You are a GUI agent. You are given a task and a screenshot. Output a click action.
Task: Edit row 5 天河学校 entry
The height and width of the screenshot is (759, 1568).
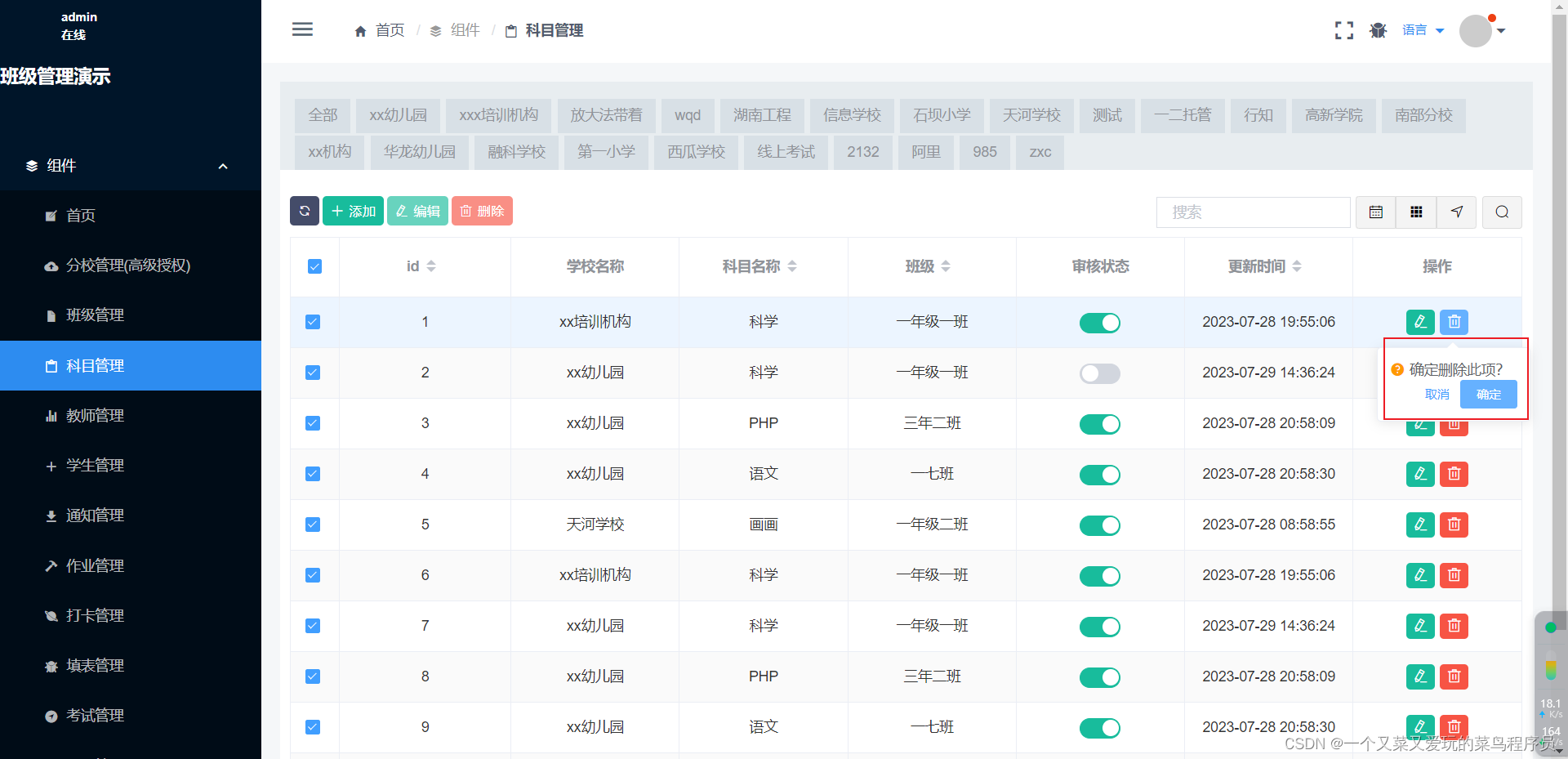pyautogui.click(x=1420, y=525)
